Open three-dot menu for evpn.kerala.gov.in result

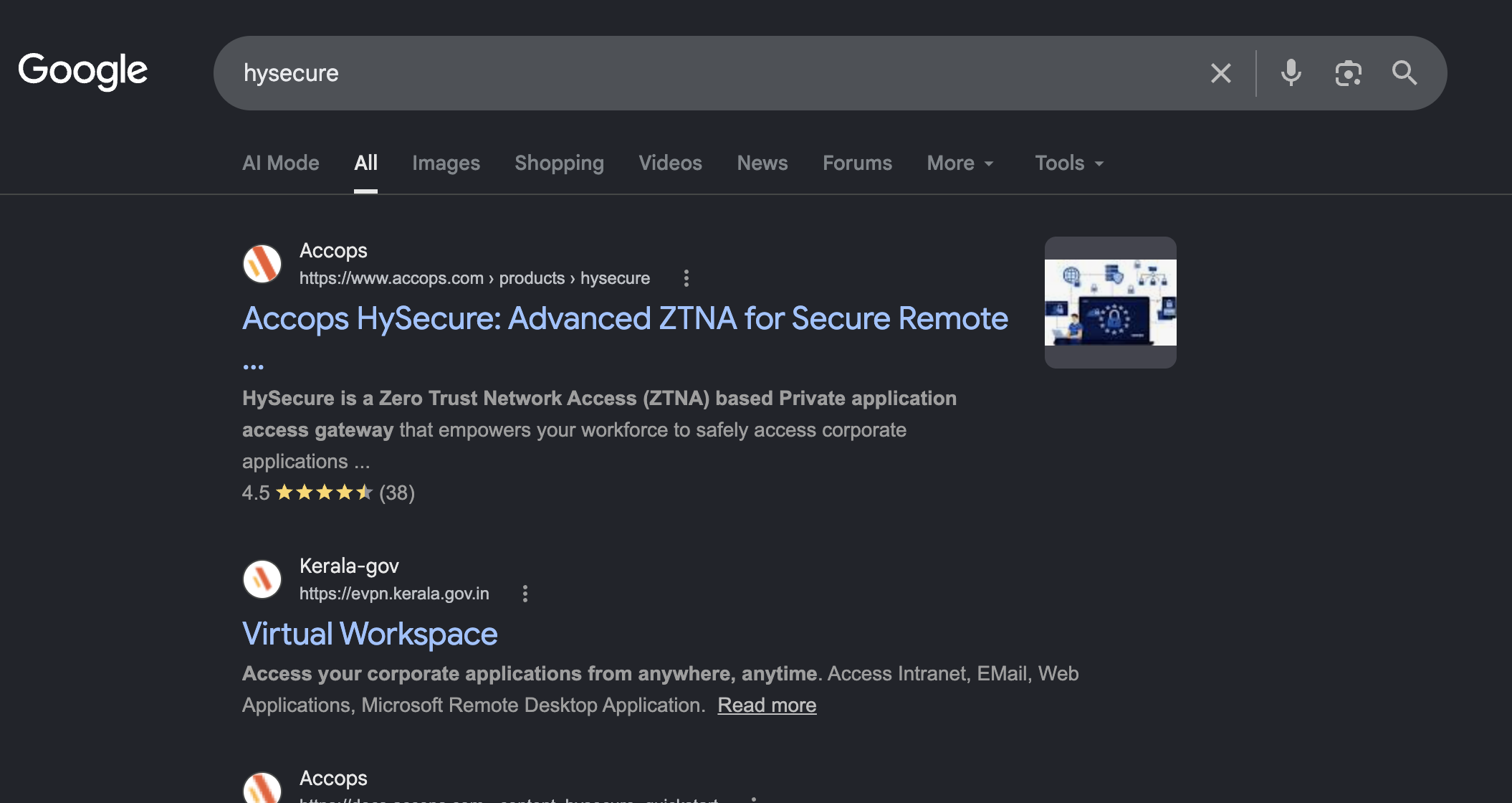pyautogui.click(x=525, y=594)
